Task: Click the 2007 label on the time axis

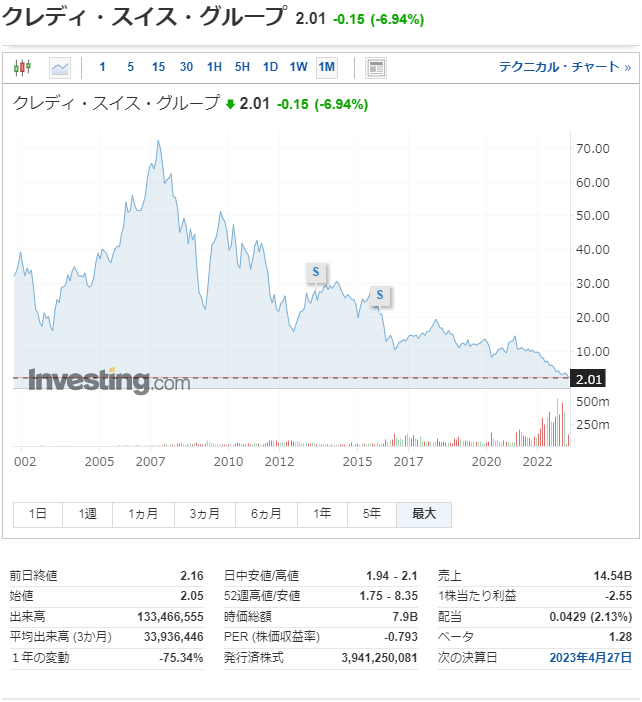Action: tap(150, 462)
